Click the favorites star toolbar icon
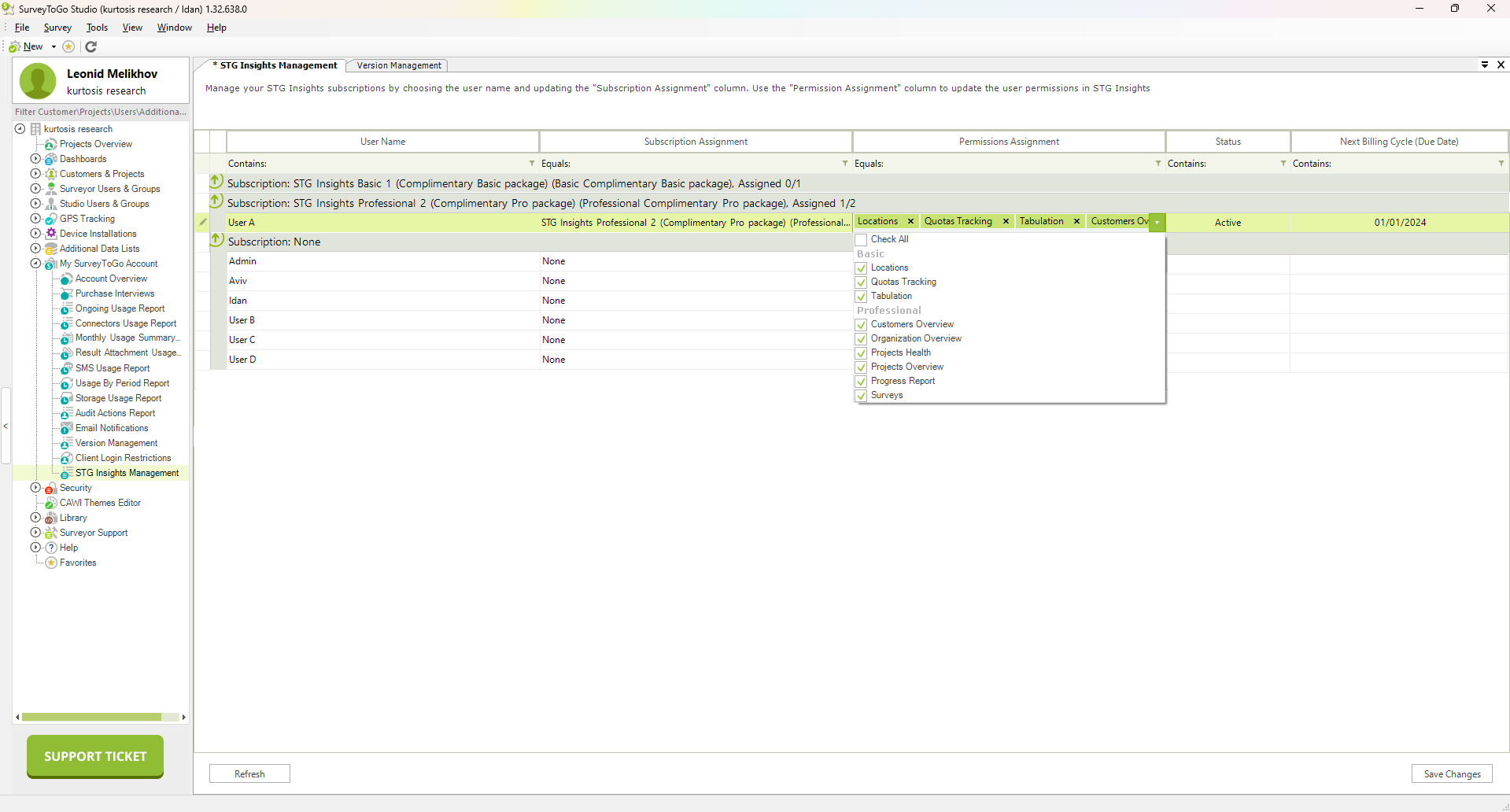The image size is (1510, 812). [68, 46]
